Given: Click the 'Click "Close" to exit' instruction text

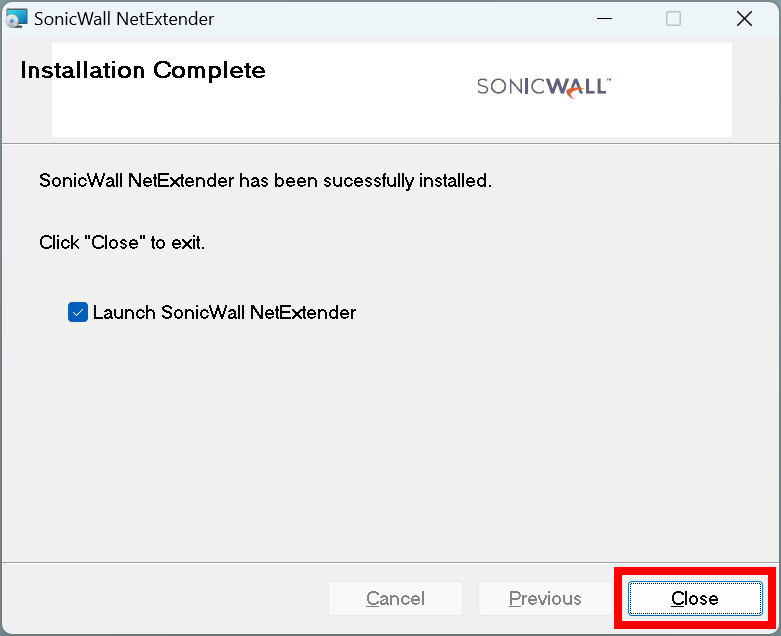Looking at the screenshot, I should click(122, 243).
